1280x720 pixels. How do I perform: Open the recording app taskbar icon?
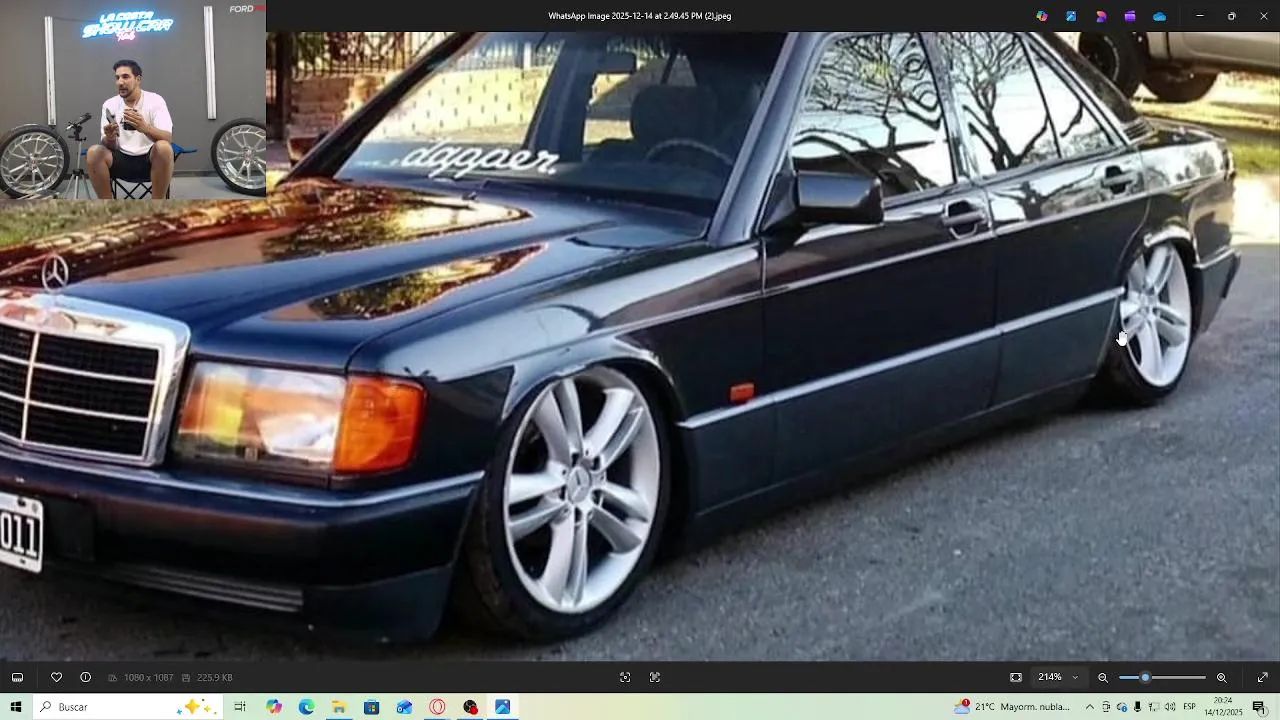470,707
